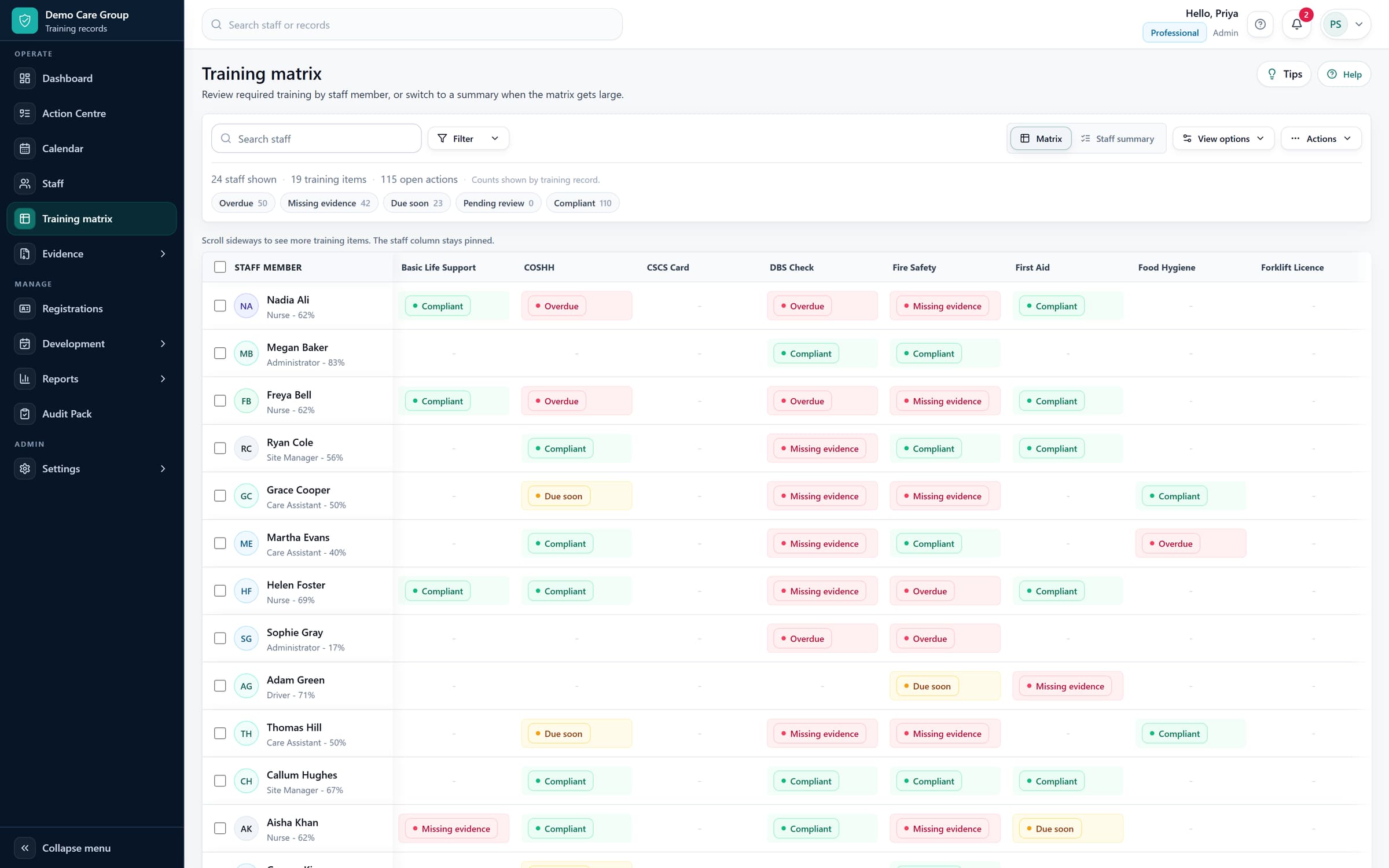1389x868 pixels.
Task: Open Adam Green's Due soon Fire Safety status
Action: [x=927, y=686]
